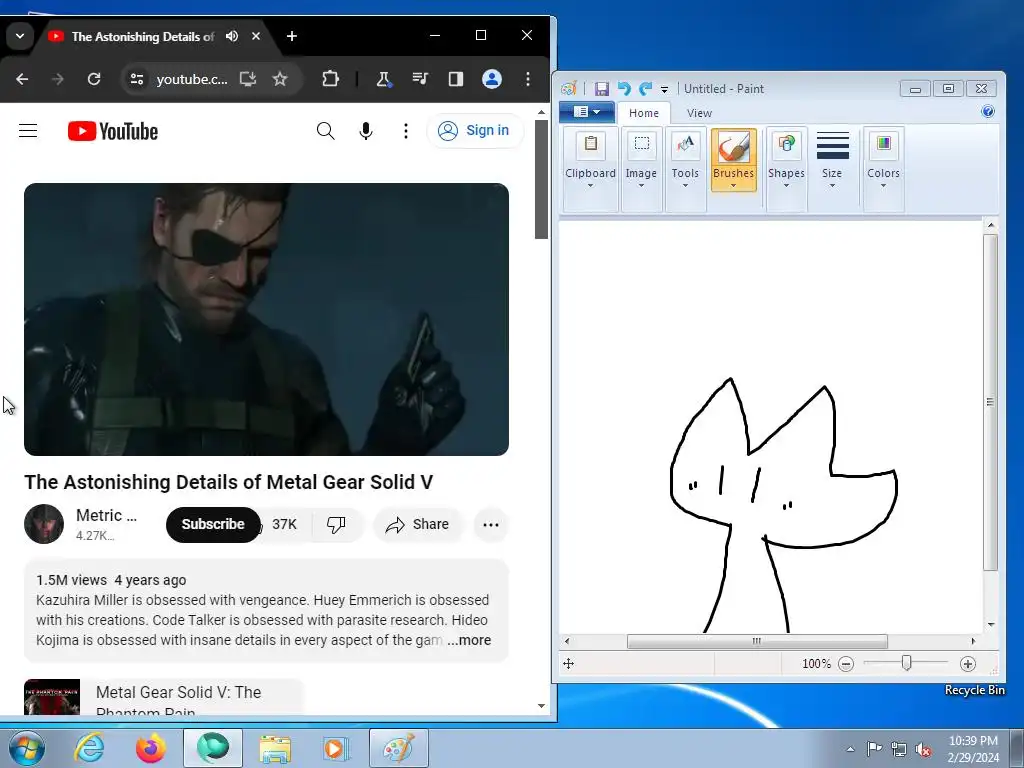Screen dimensions: 1024x768
Task: Click Paint horizontal scrollbar thumb
Action: tap(757, 641)
